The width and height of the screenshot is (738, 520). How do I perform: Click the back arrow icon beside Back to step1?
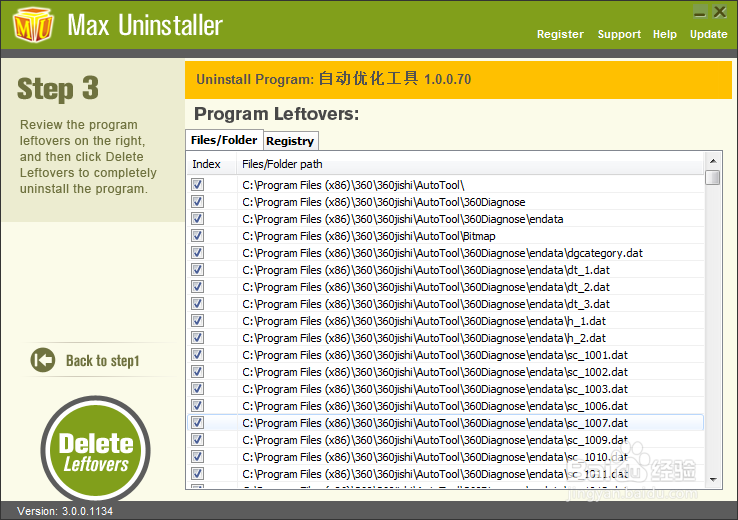43,360
